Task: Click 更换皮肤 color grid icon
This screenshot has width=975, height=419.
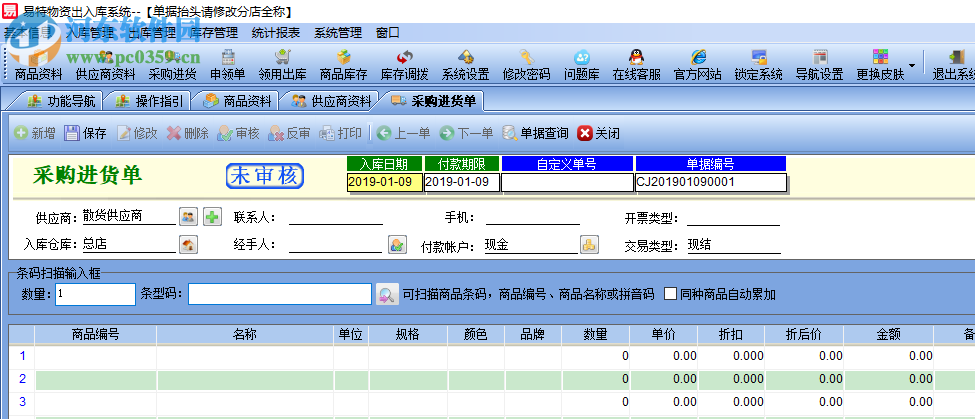Action: (x=880, y=57)
